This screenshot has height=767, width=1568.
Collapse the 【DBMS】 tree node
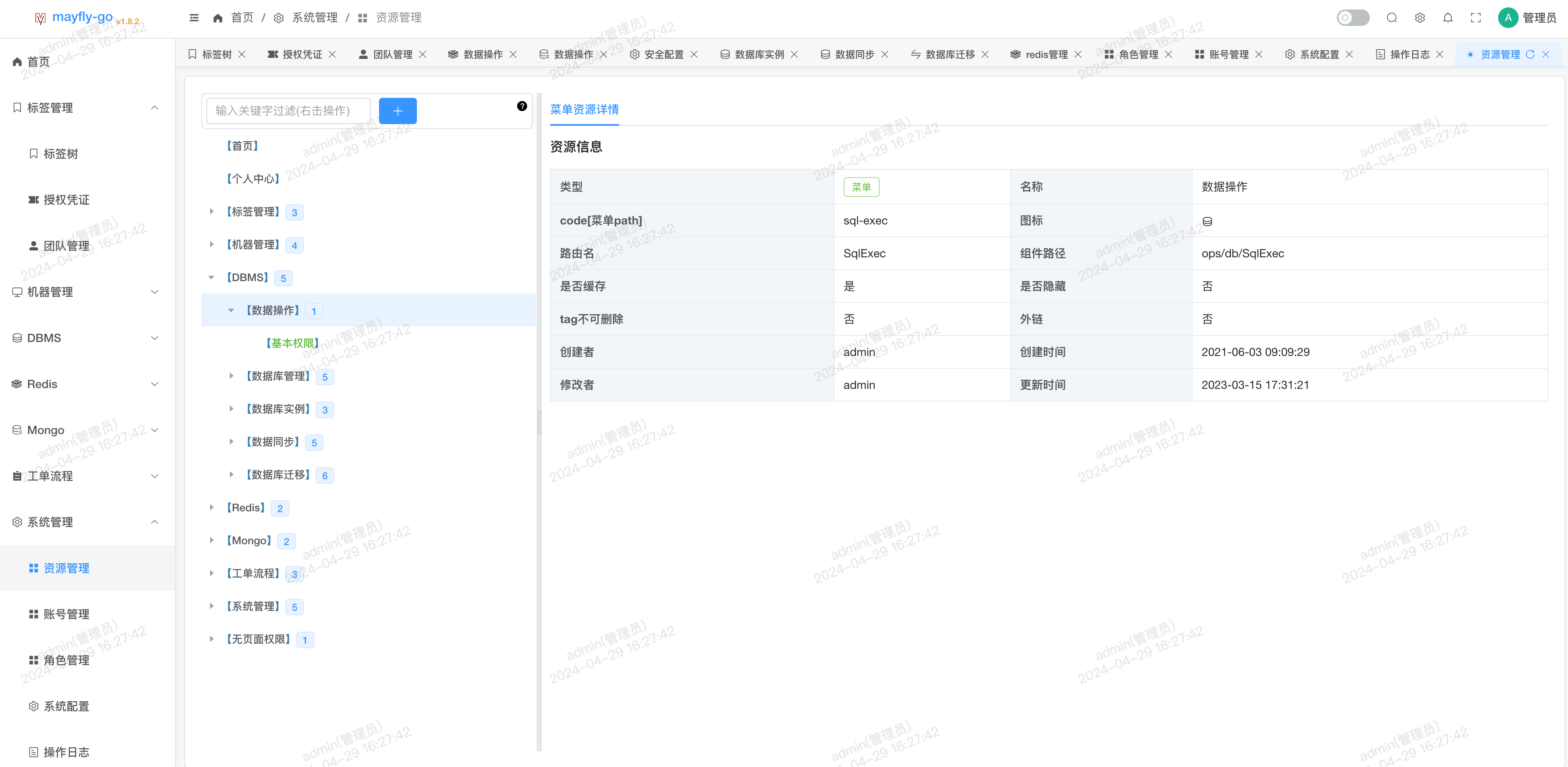click(211, 277)
